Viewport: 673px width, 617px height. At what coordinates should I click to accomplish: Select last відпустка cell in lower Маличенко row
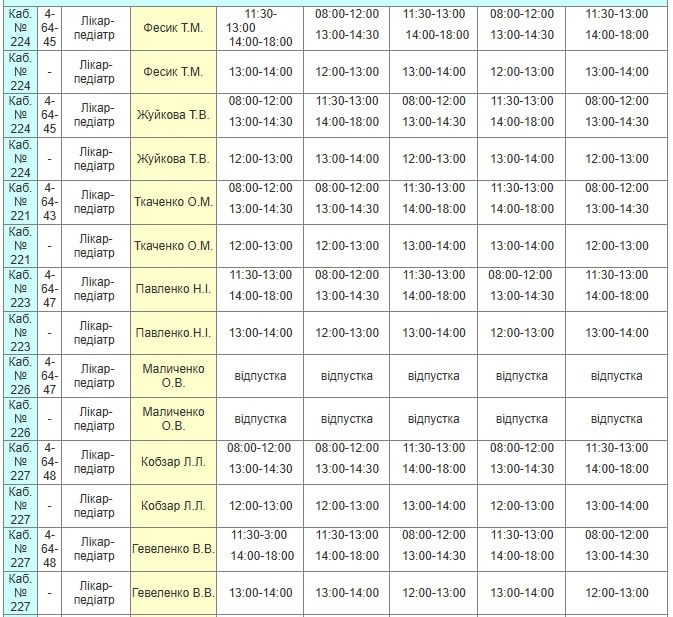click(616, 419)
